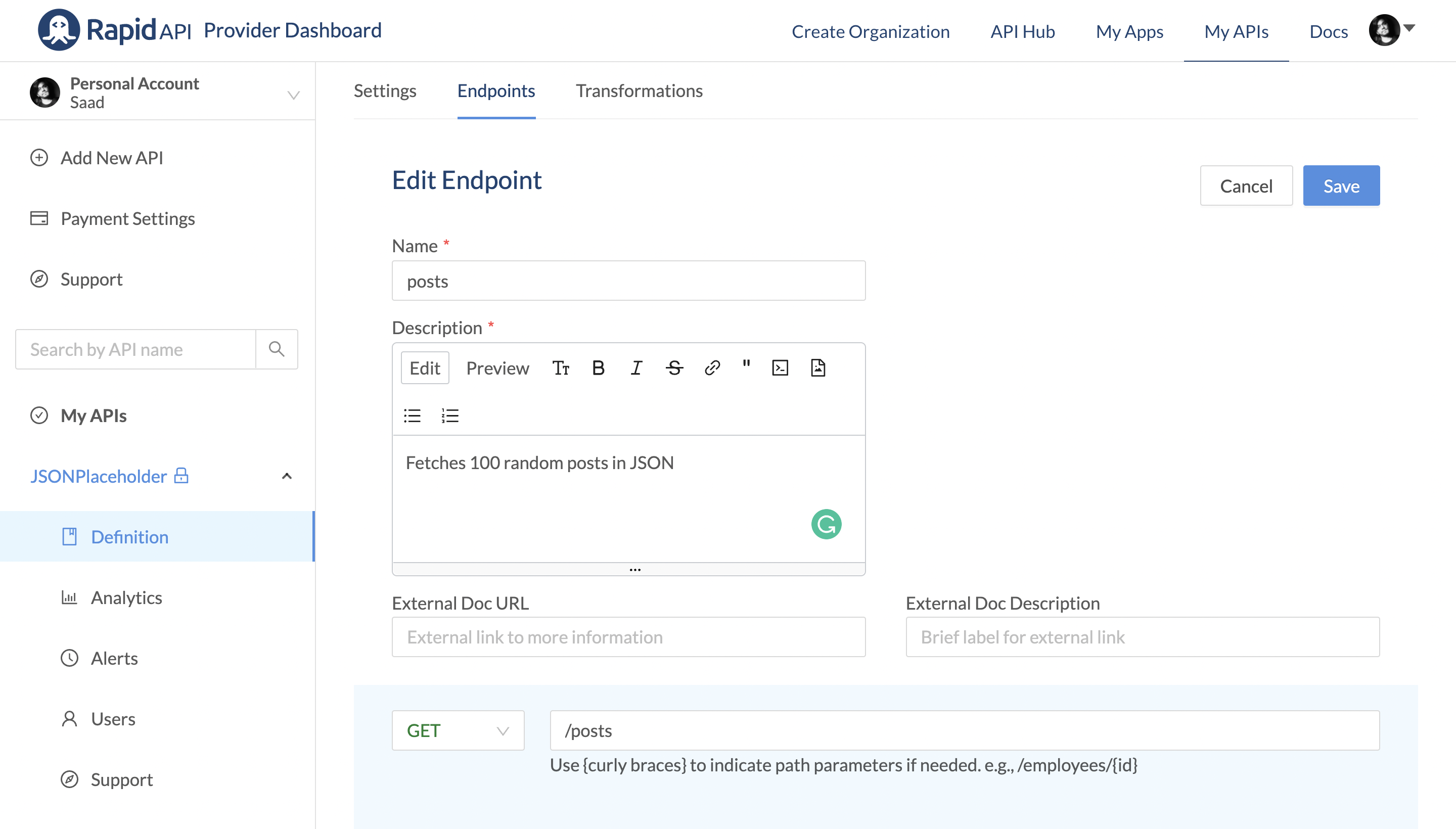Add a numbered ordered list
Screen dimensions: 1456x829
coord(450,416)
